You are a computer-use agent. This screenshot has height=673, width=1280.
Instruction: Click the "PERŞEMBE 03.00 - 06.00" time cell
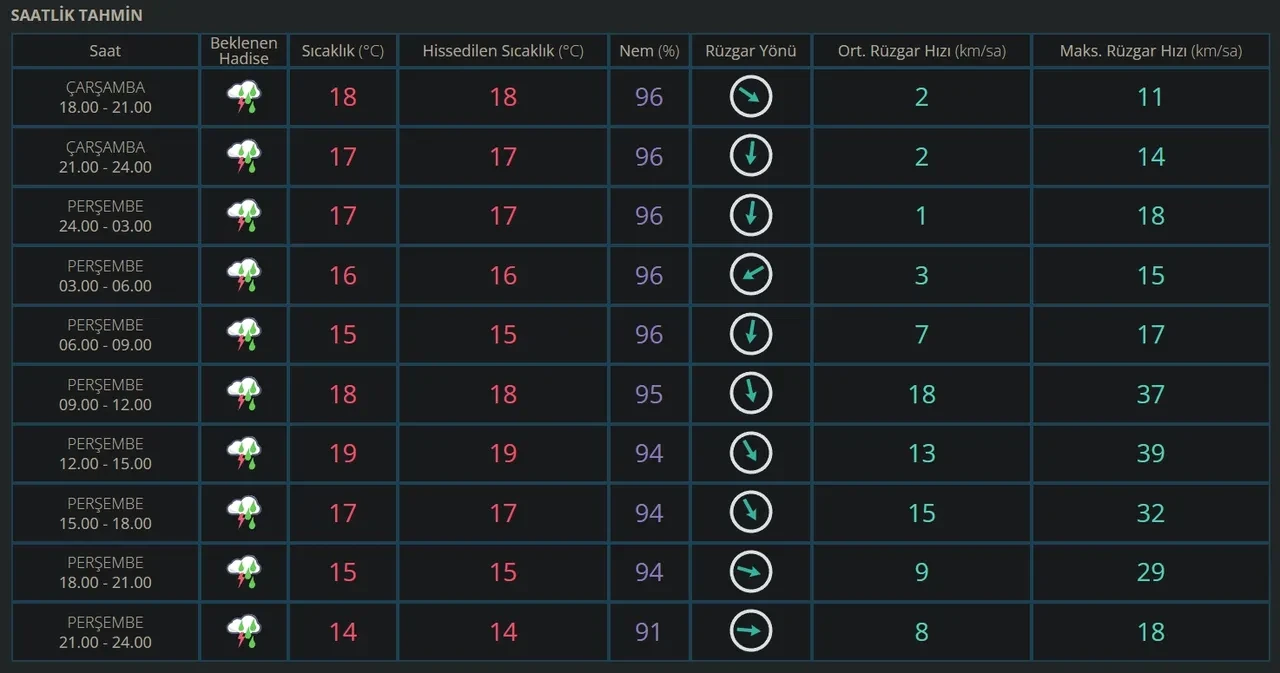(x=105, y=275)
